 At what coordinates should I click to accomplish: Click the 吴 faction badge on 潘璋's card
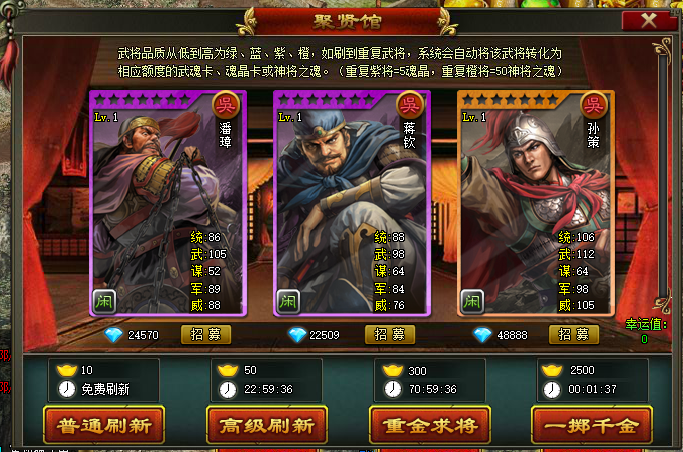click(226, 105)
